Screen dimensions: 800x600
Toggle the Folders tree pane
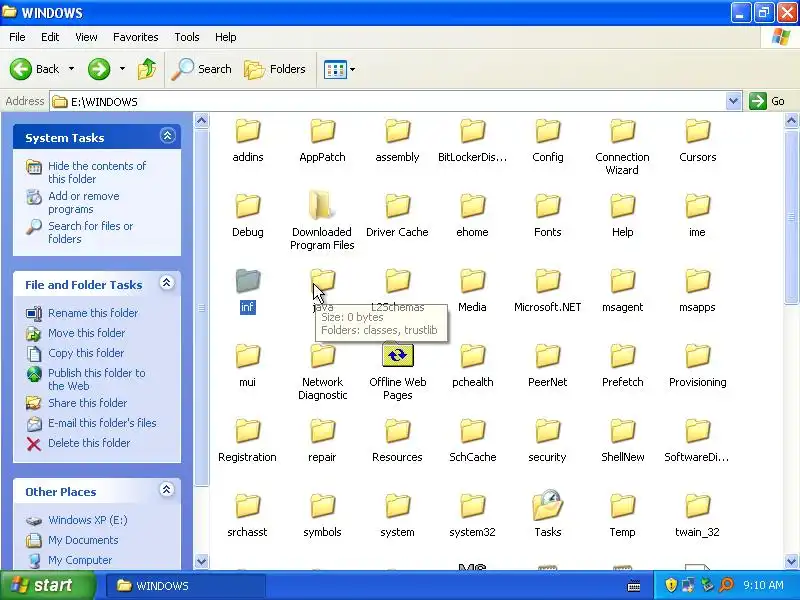coord(275,69)
